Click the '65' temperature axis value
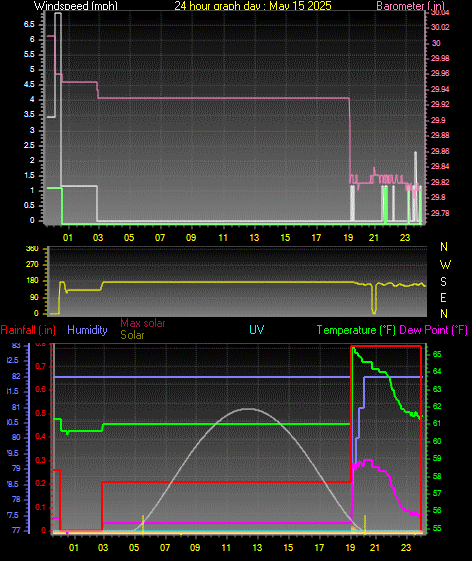472x561 pixels. 437,355
